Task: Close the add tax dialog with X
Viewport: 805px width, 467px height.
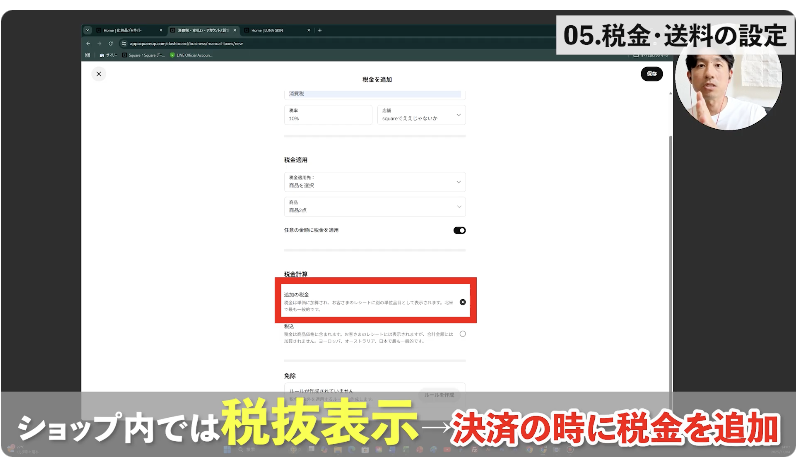Action: (98, 74)
